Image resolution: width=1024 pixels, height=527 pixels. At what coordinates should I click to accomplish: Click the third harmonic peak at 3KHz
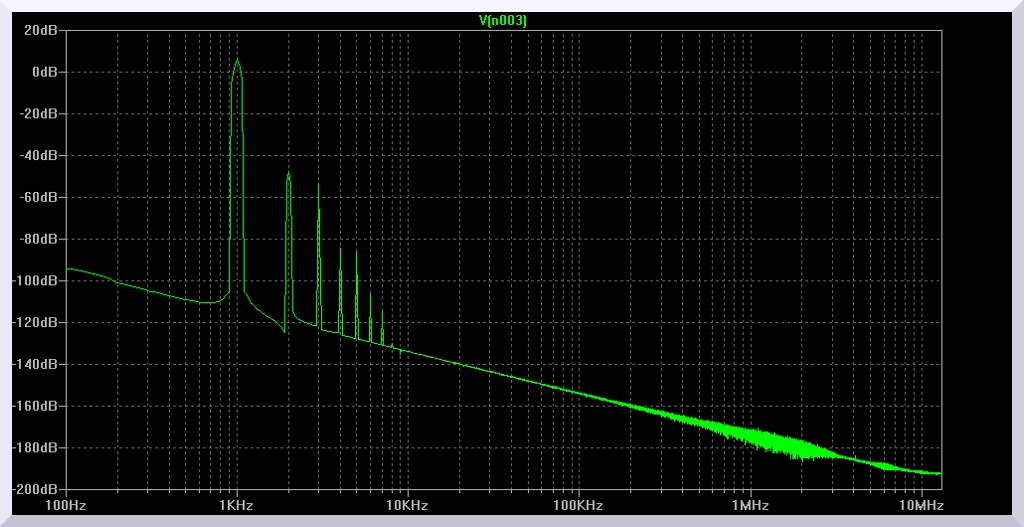click(x=318, y=186)
